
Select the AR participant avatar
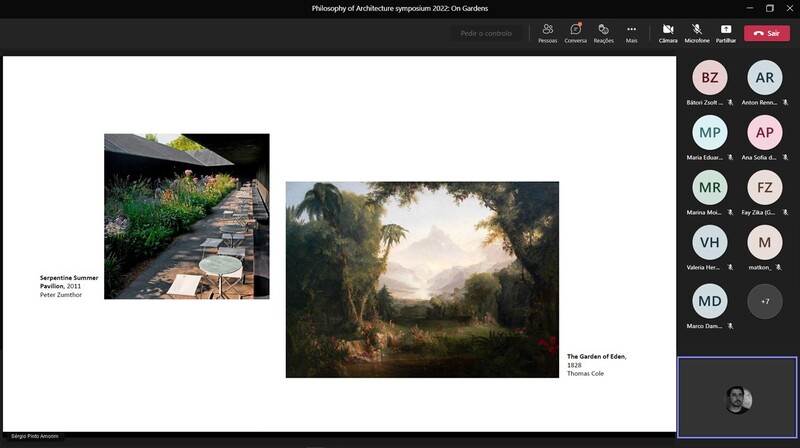pos(765,78)
